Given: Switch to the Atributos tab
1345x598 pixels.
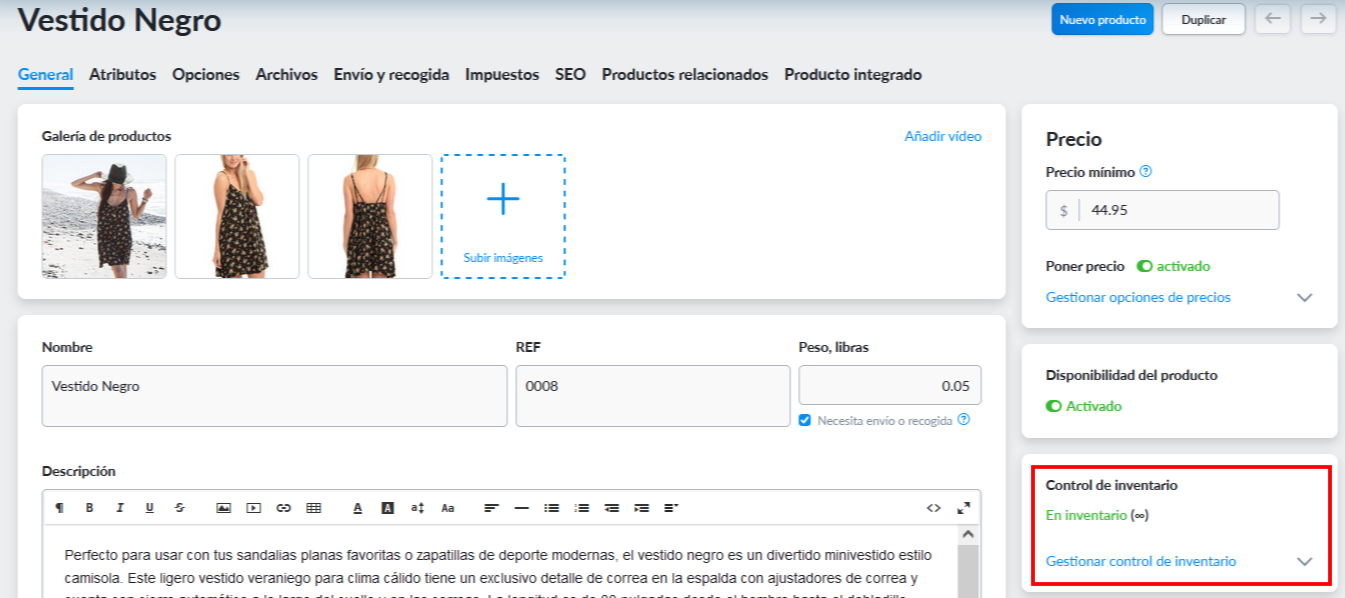Looking at the screenshot, I should pos(123,74).
